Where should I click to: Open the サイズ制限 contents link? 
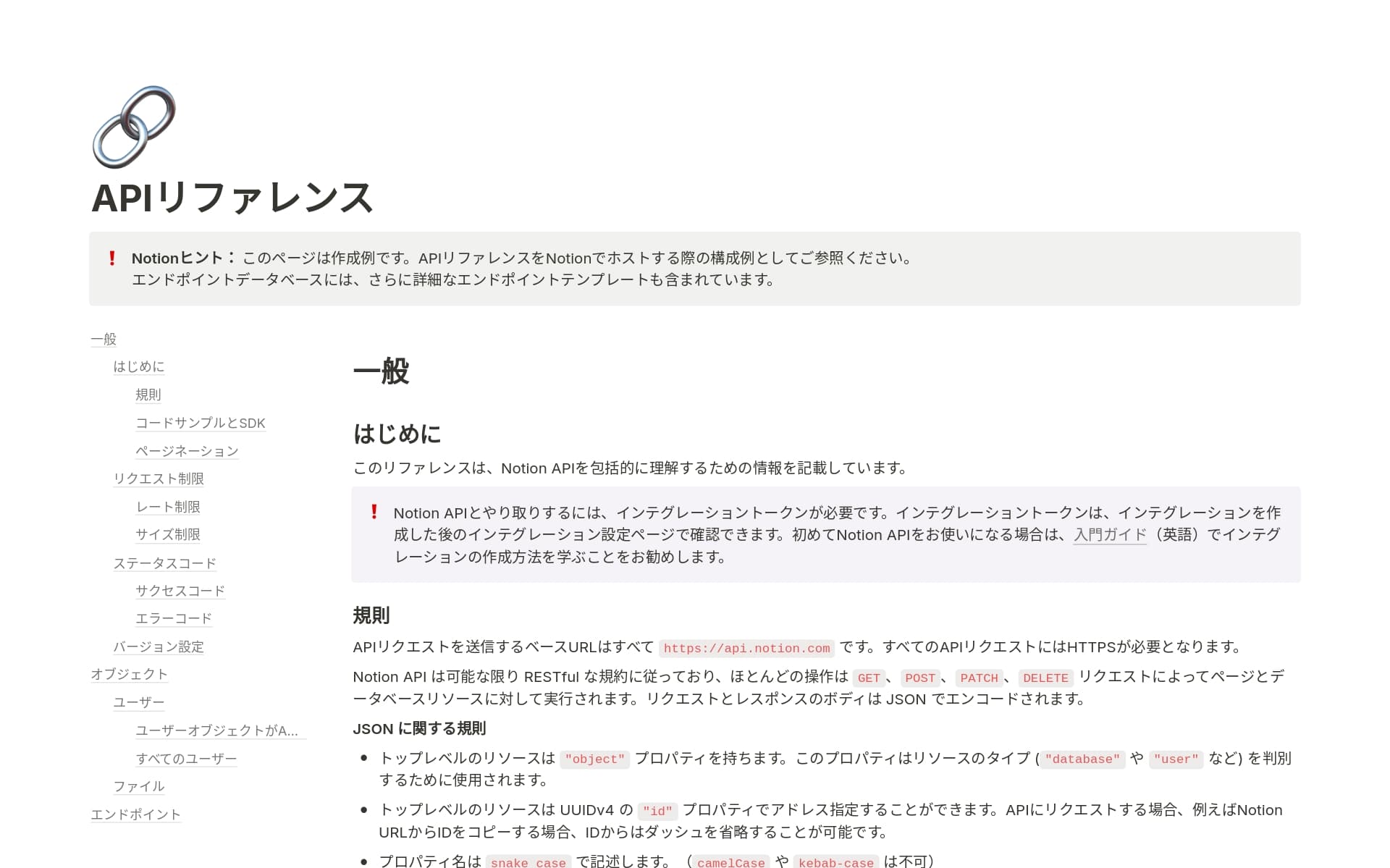168,534
